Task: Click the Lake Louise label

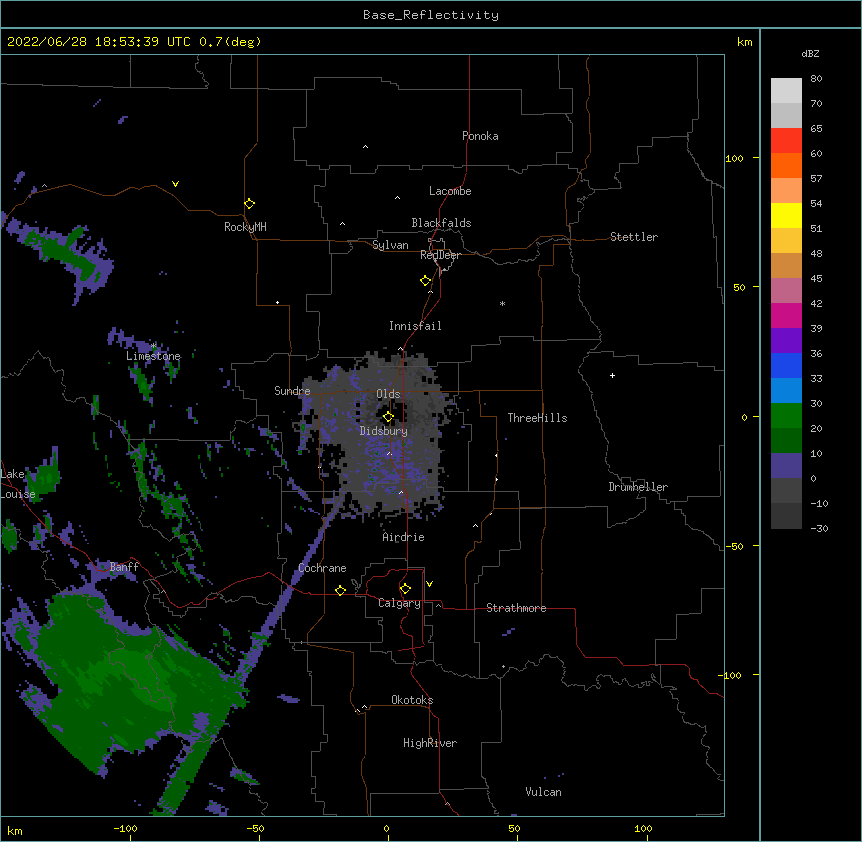Action: point(18,484)
